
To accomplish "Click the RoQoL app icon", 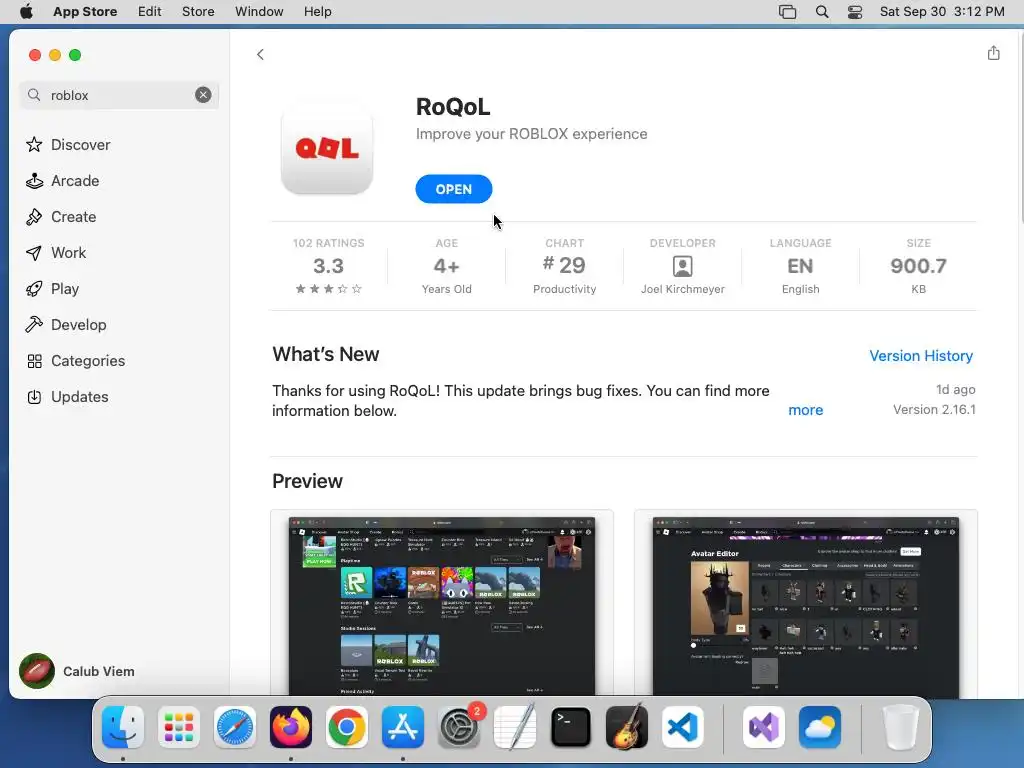I will pyautogui.click(x=327, y=148).
